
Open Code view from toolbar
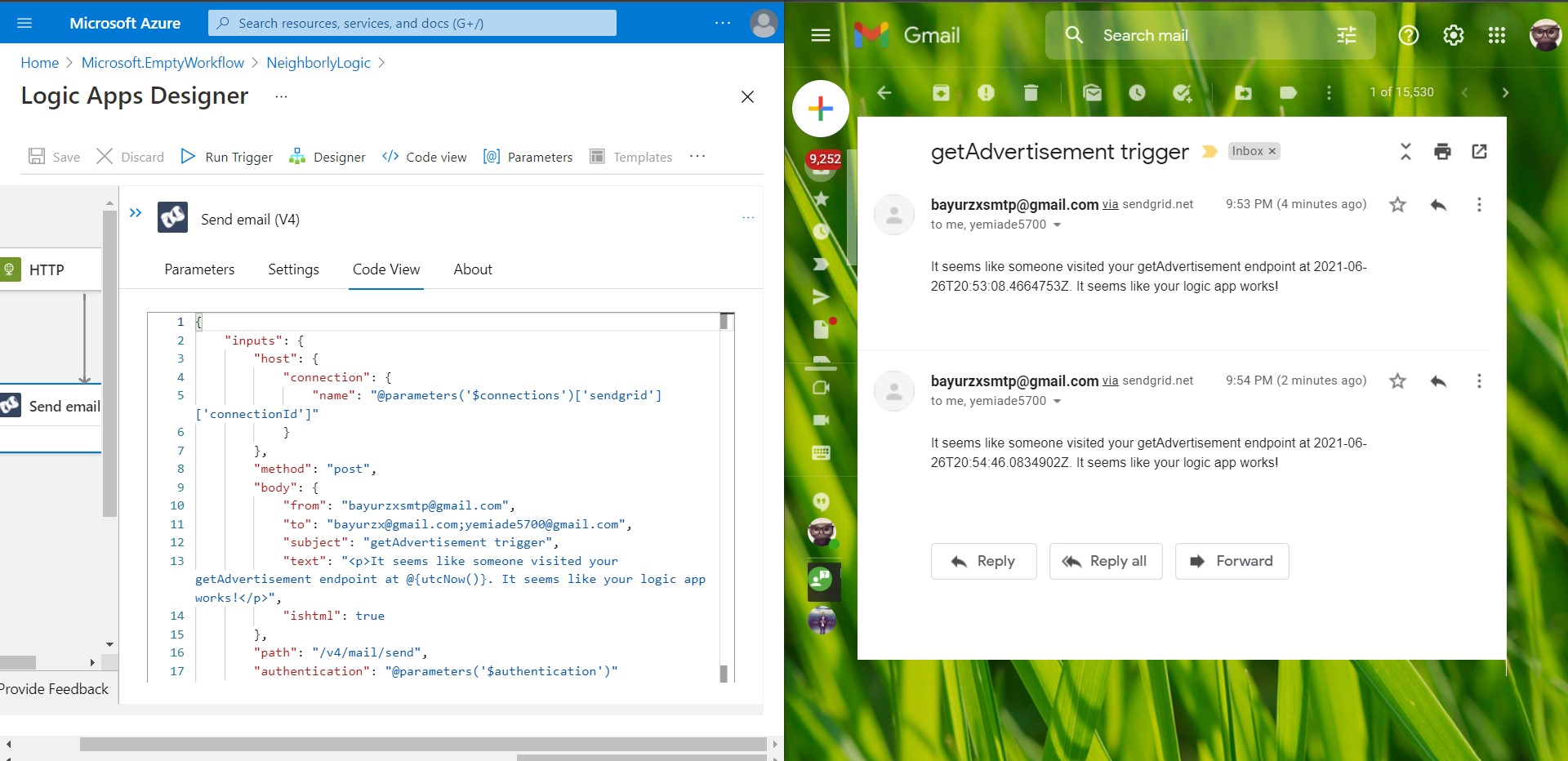(x=425, y=157)
